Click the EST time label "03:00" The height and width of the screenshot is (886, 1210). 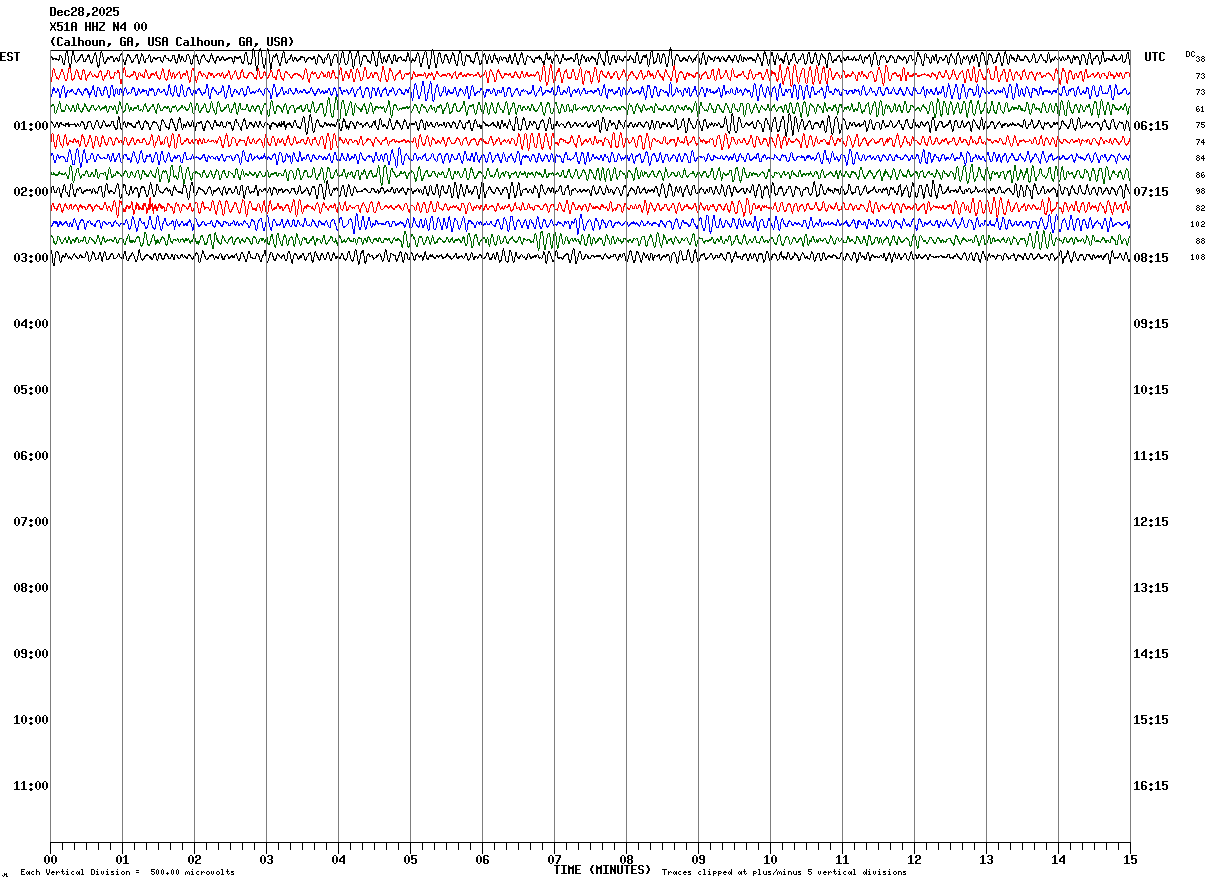(x=31, y=258)
